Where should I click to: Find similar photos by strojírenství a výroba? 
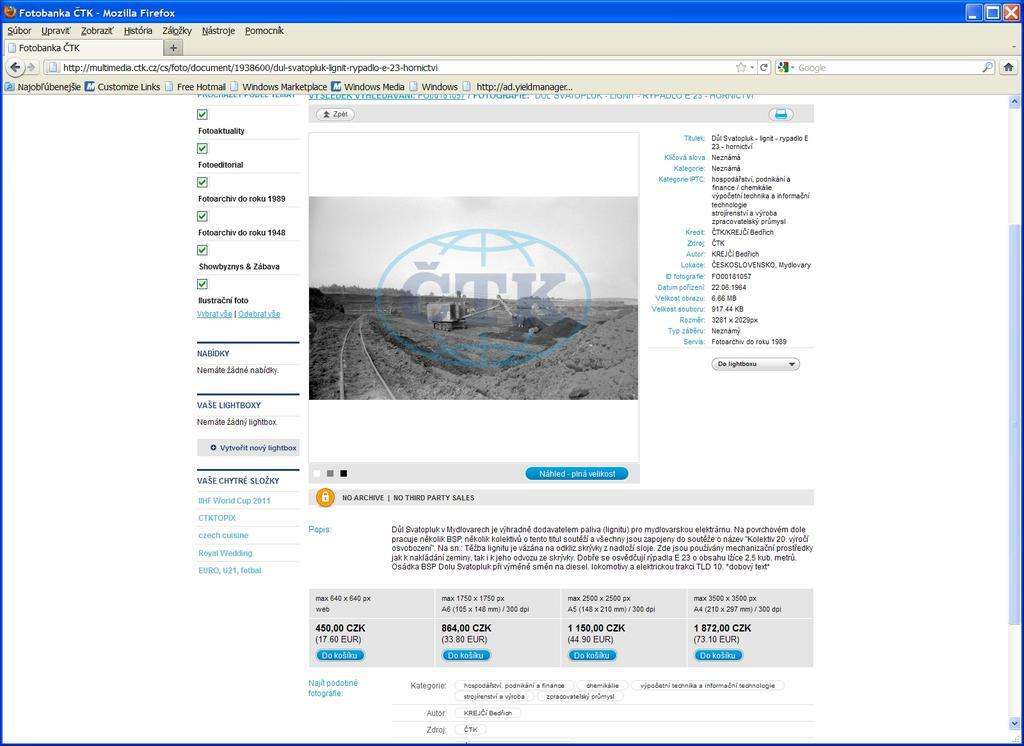[x=494, y=696]
